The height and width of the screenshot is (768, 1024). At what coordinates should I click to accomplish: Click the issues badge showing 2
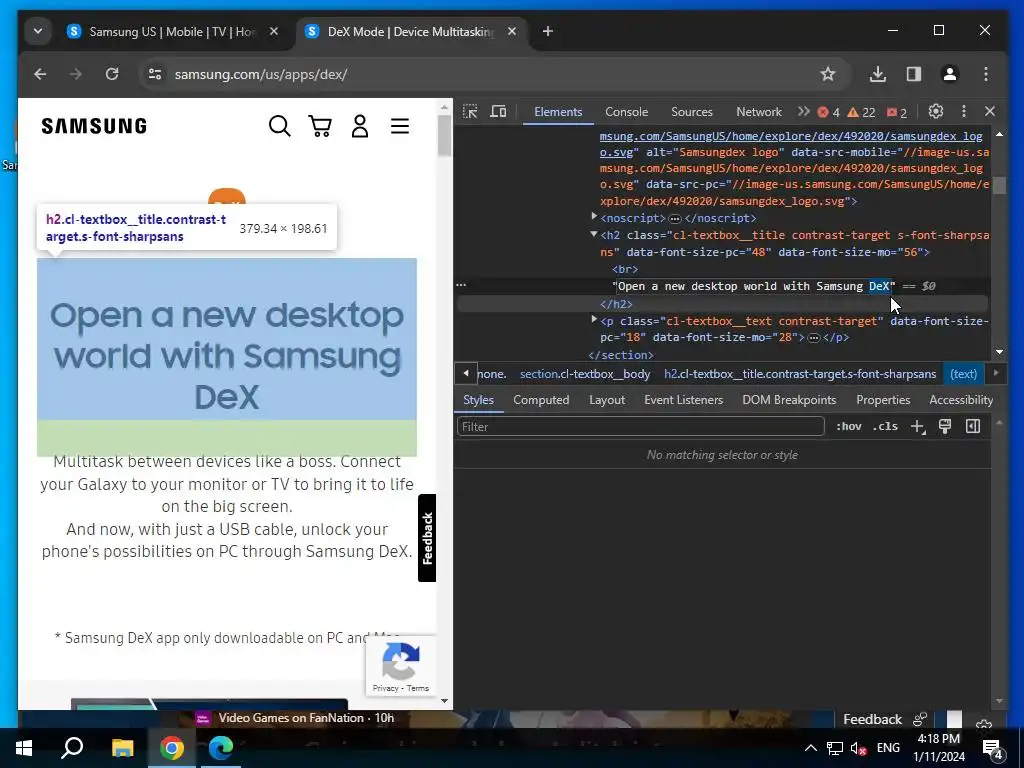point(897,112)
